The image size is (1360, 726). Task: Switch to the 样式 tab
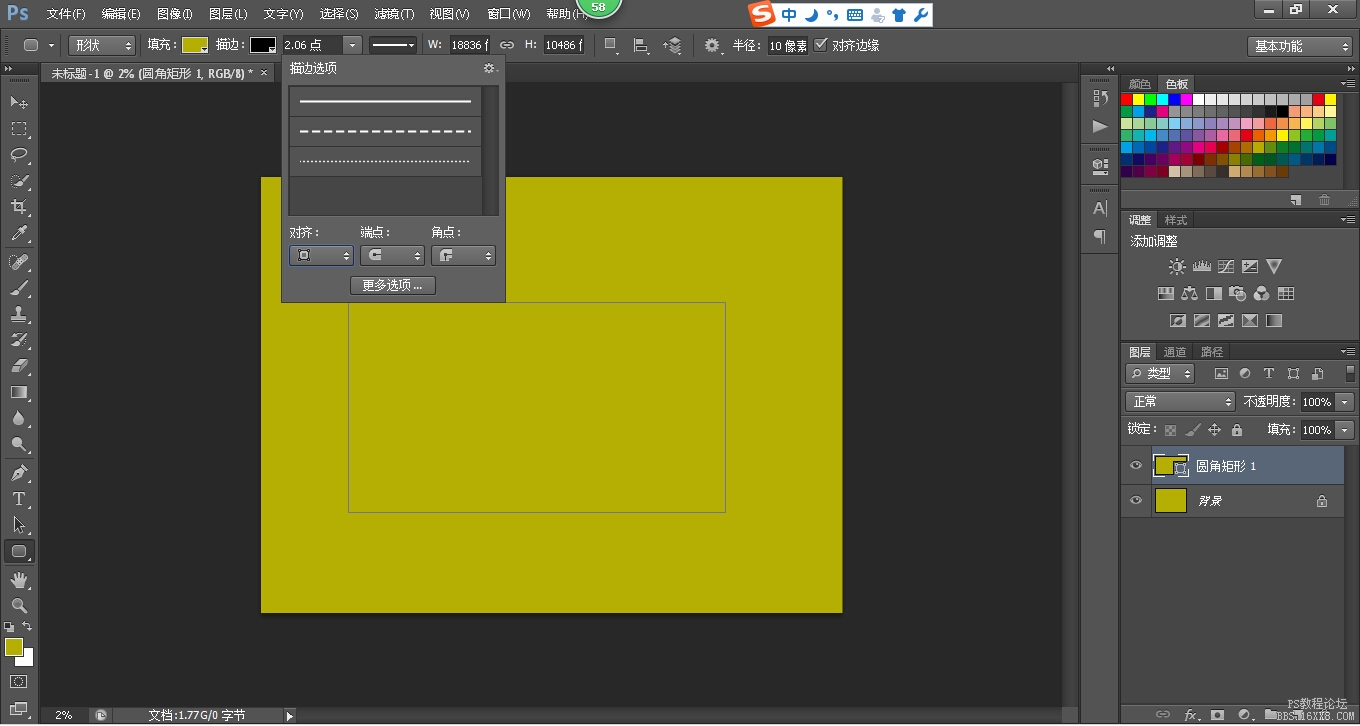coord(1176,220)
